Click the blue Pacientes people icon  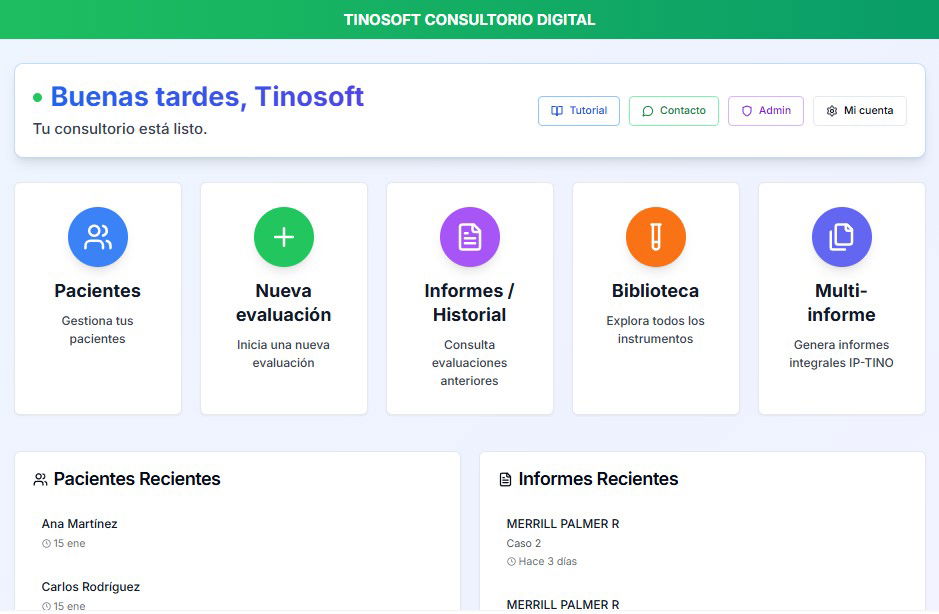tap(98, 237)
